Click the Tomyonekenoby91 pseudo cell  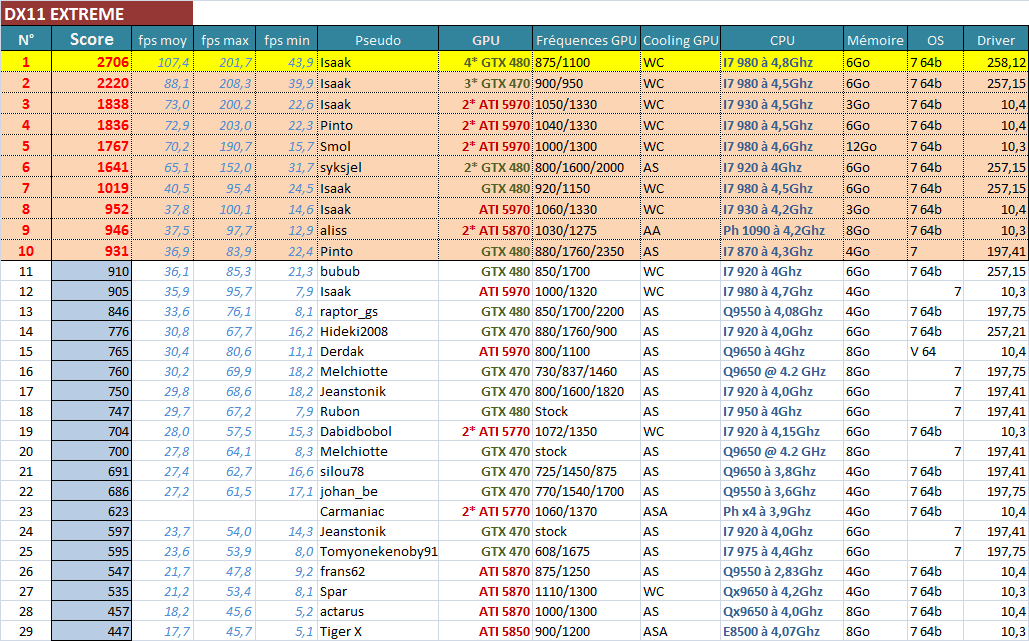[378, 551]
